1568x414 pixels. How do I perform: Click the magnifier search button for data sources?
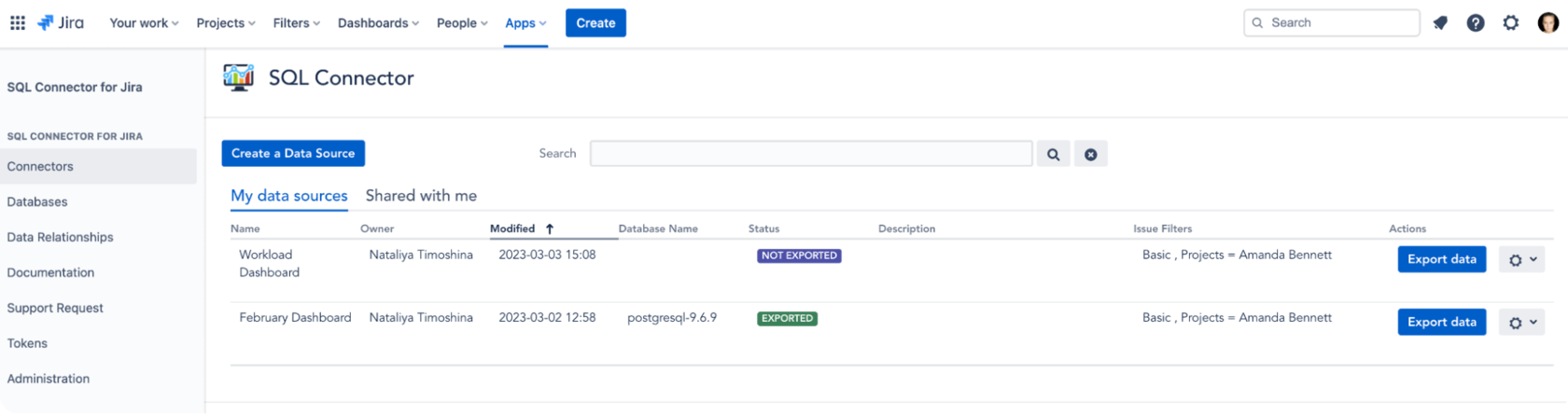pos(1053,155)
